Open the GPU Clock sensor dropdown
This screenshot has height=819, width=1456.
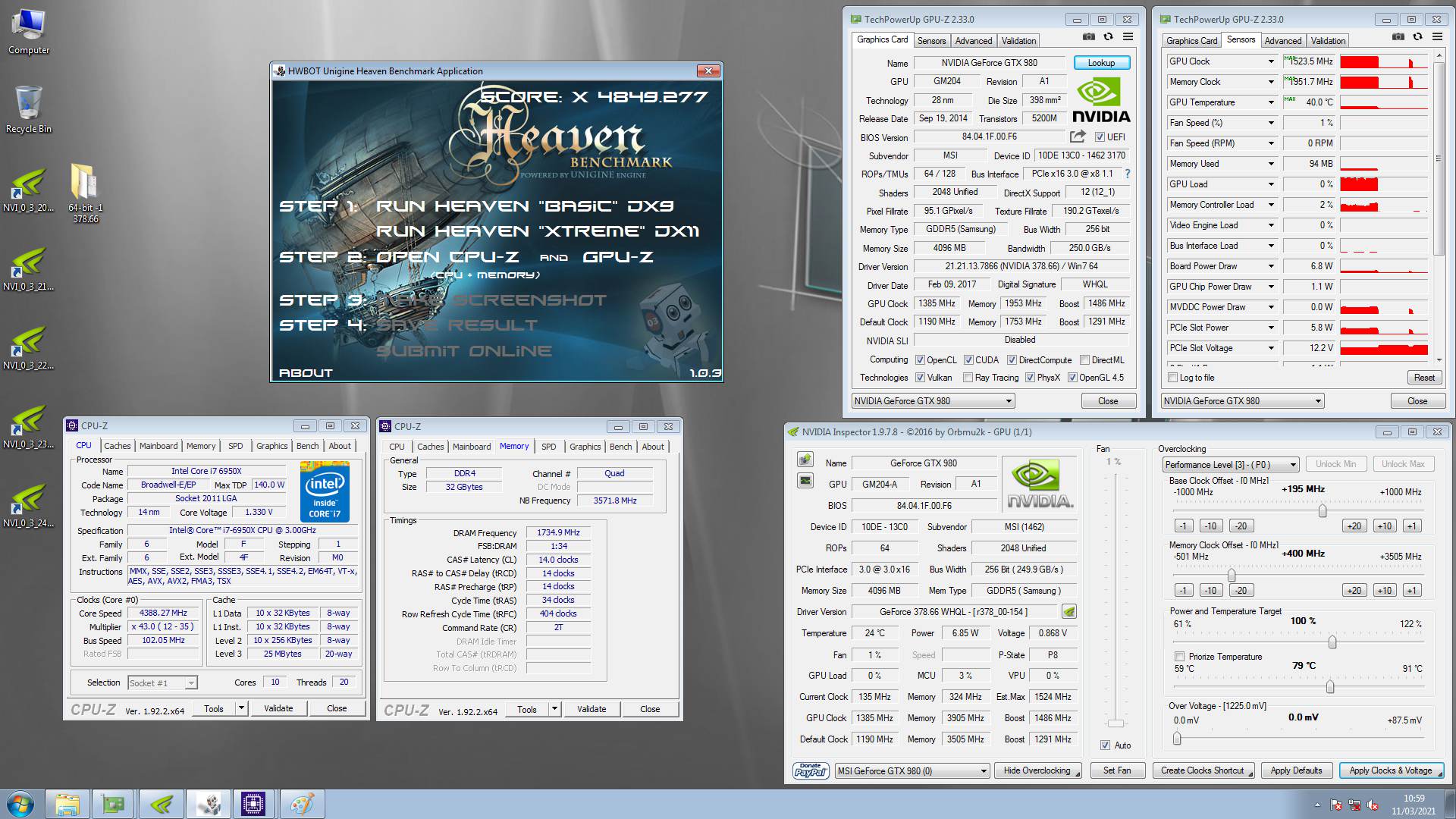1271,61
